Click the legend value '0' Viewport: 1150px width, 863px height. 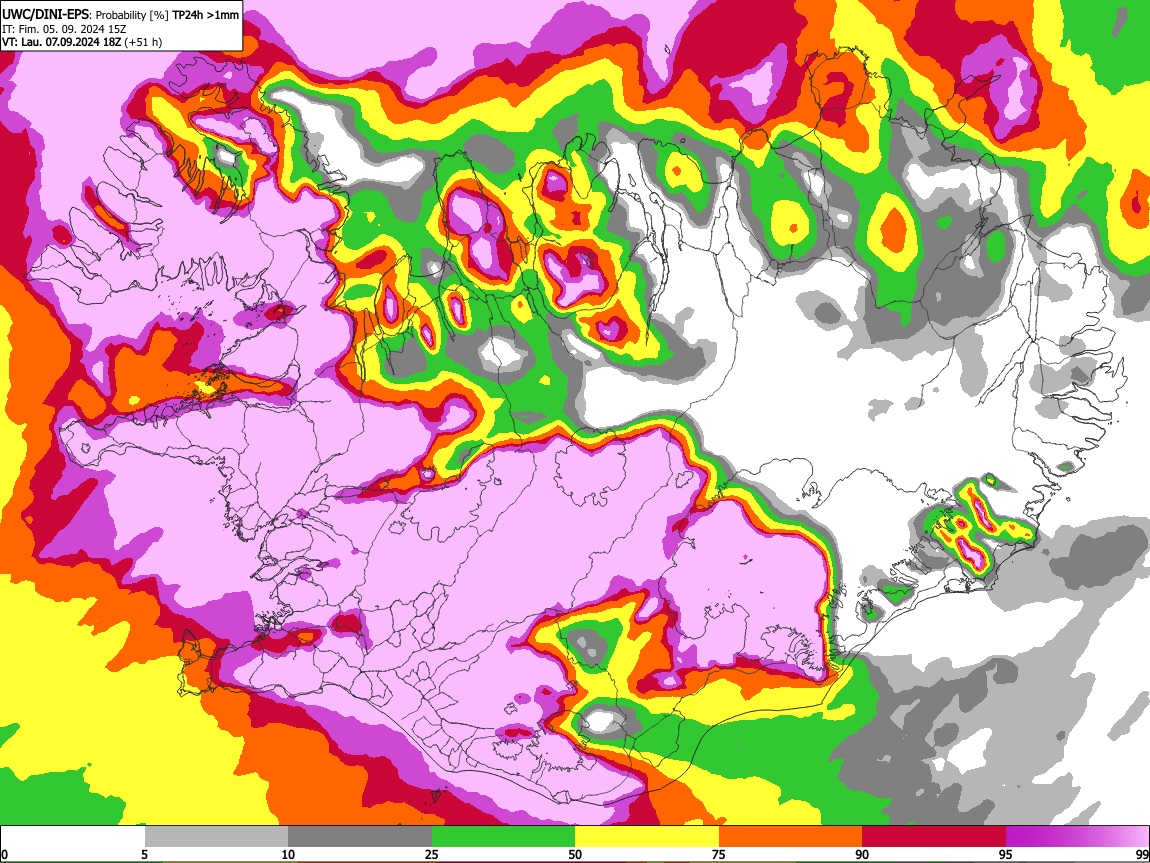click(4, 854)
